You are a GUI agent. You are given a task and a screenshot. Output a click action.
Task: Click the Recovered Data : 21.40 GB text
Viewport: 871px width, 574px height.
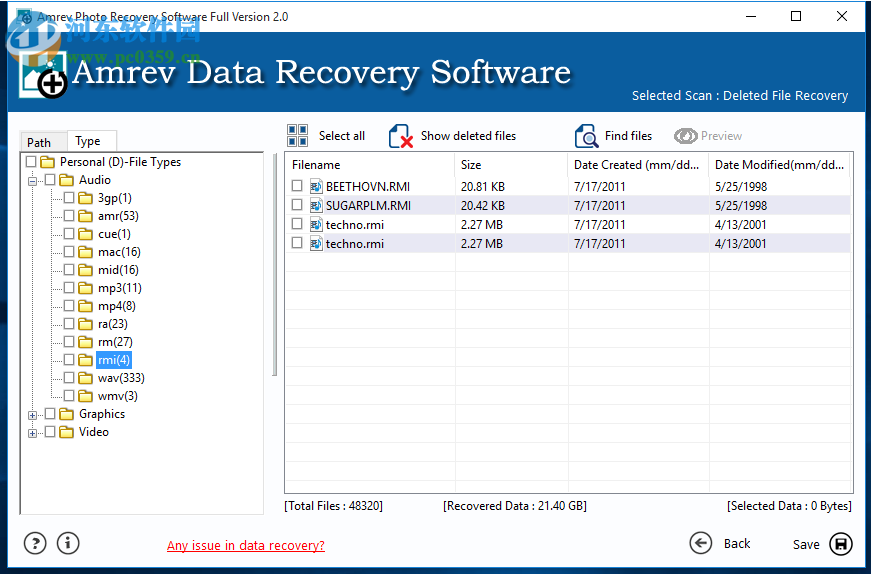(x=515, y=506)
